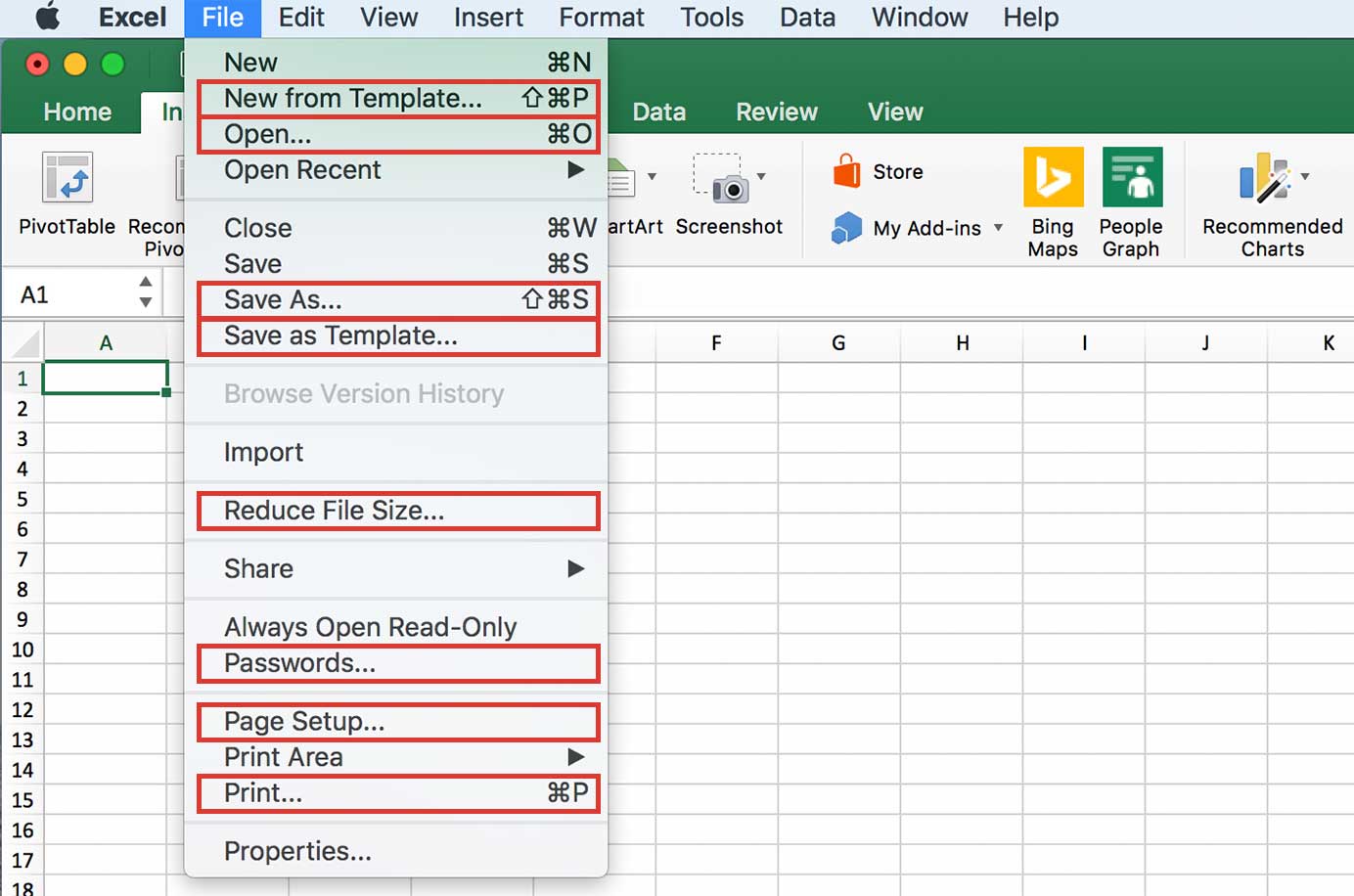Expand My Add-ins dropdown arrow

tap(998, 228)
